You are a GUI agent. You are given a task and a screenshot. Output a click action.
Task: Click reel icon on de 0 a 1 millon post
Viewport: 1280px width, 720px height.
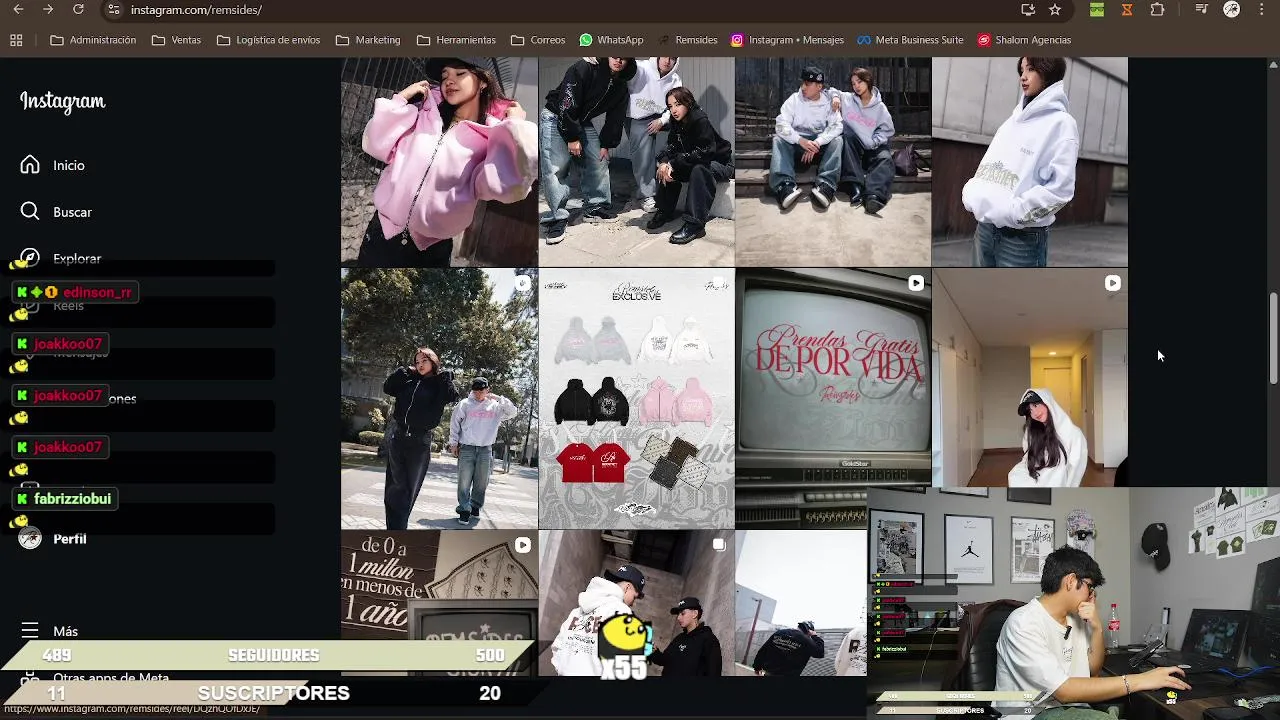[522, 545]
